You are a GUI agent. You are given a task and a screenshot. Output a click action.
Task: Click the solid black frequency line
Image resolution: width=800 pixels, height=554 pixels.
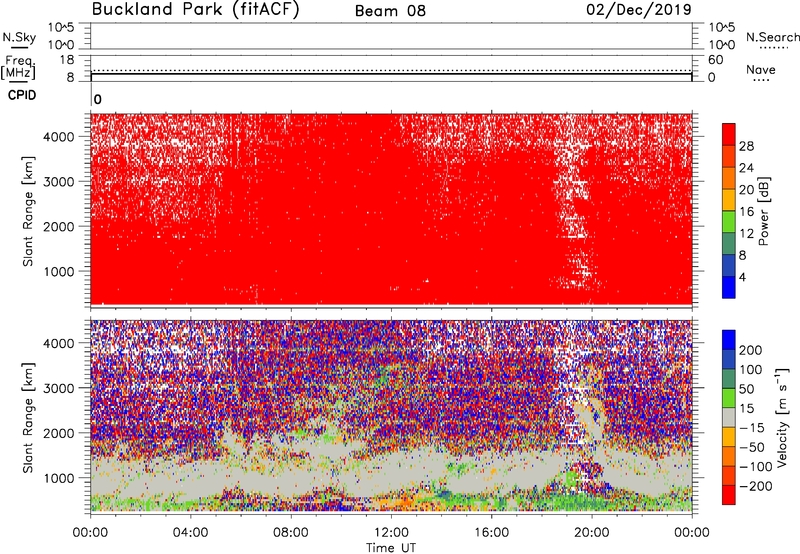click(x=391, y=74)
